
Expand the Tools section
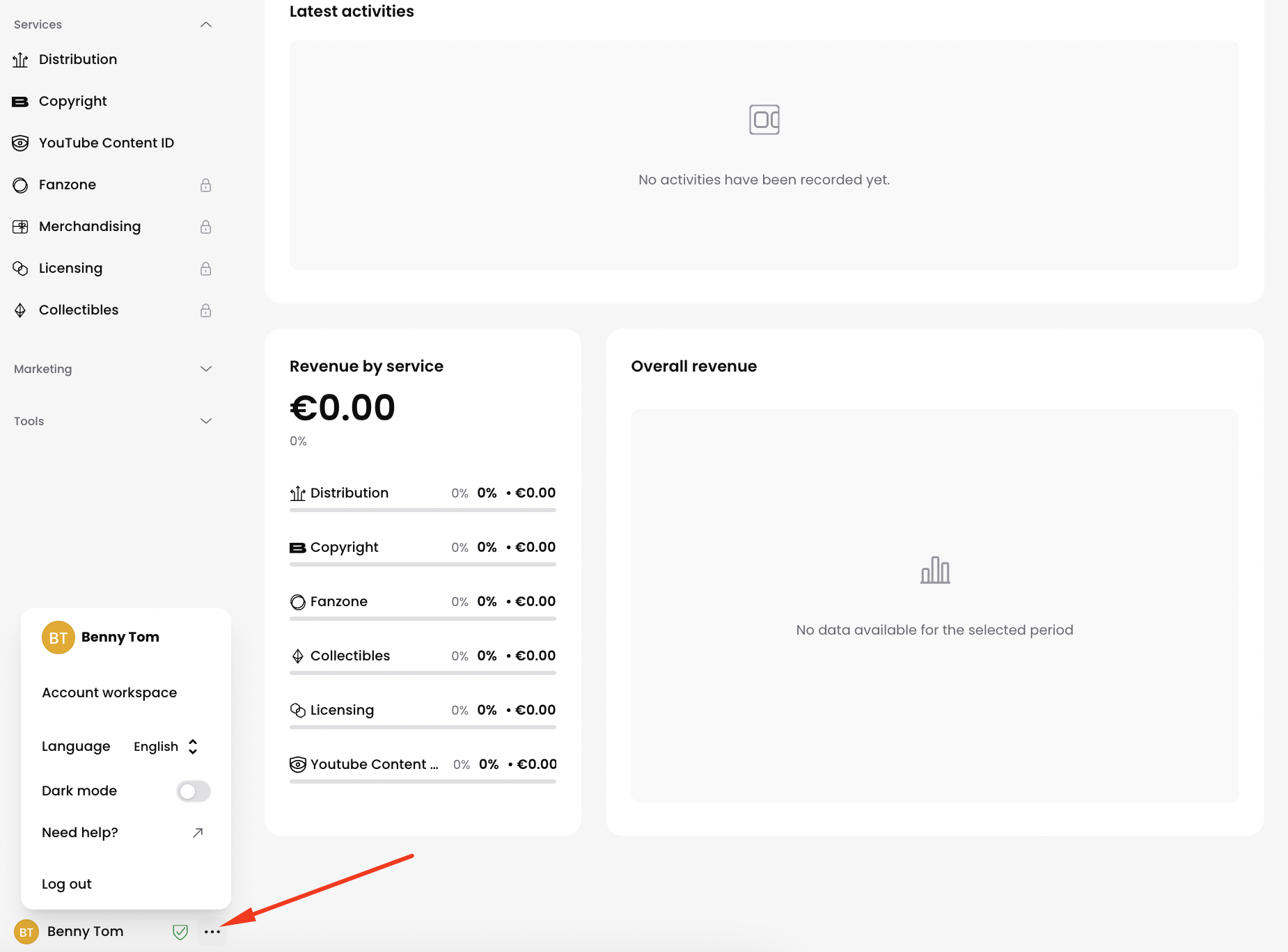205,421
